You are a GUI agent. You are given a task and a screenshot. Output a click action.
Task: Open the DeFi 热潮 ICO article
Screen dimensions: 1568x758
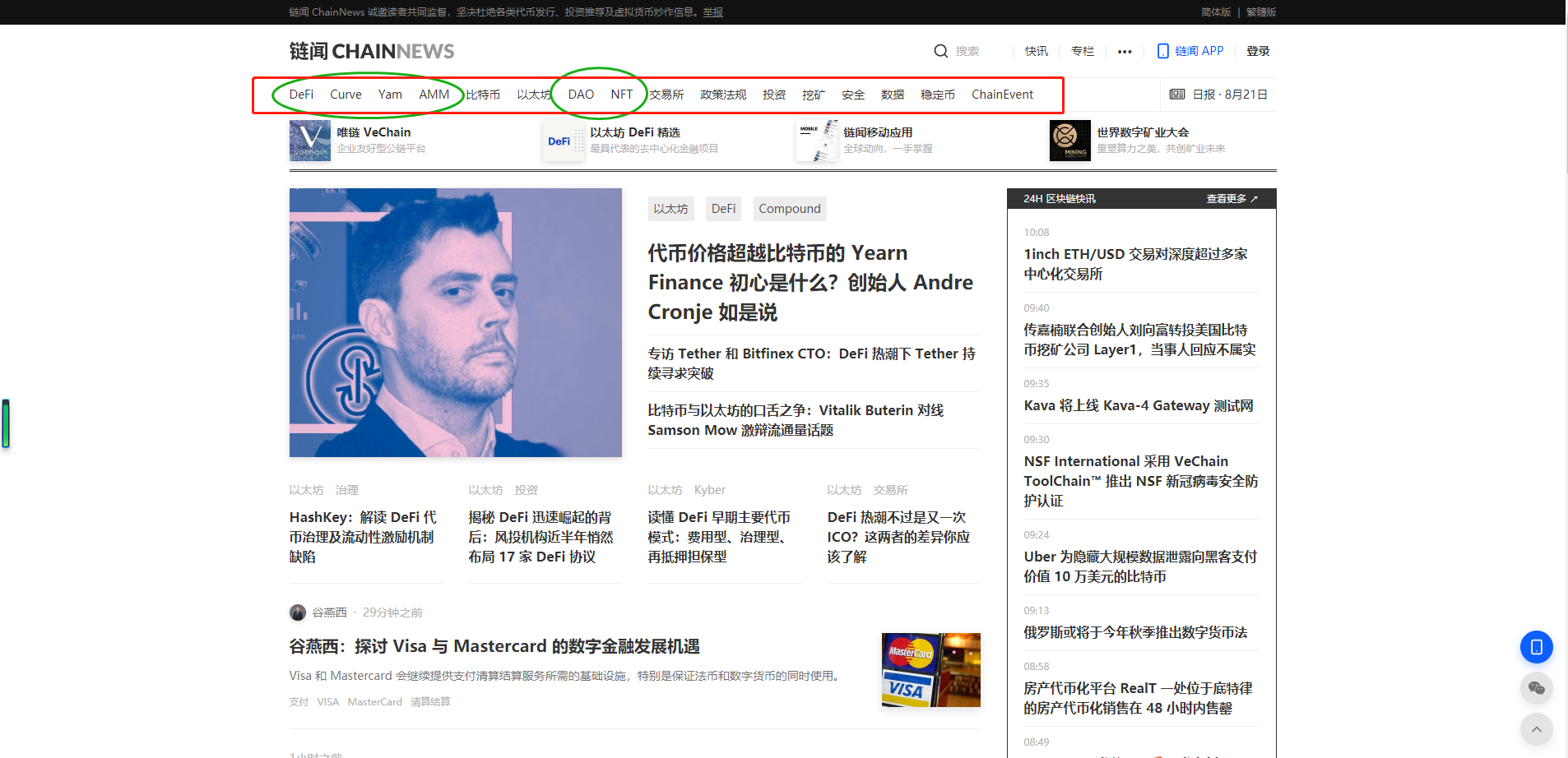click(898, 537)
